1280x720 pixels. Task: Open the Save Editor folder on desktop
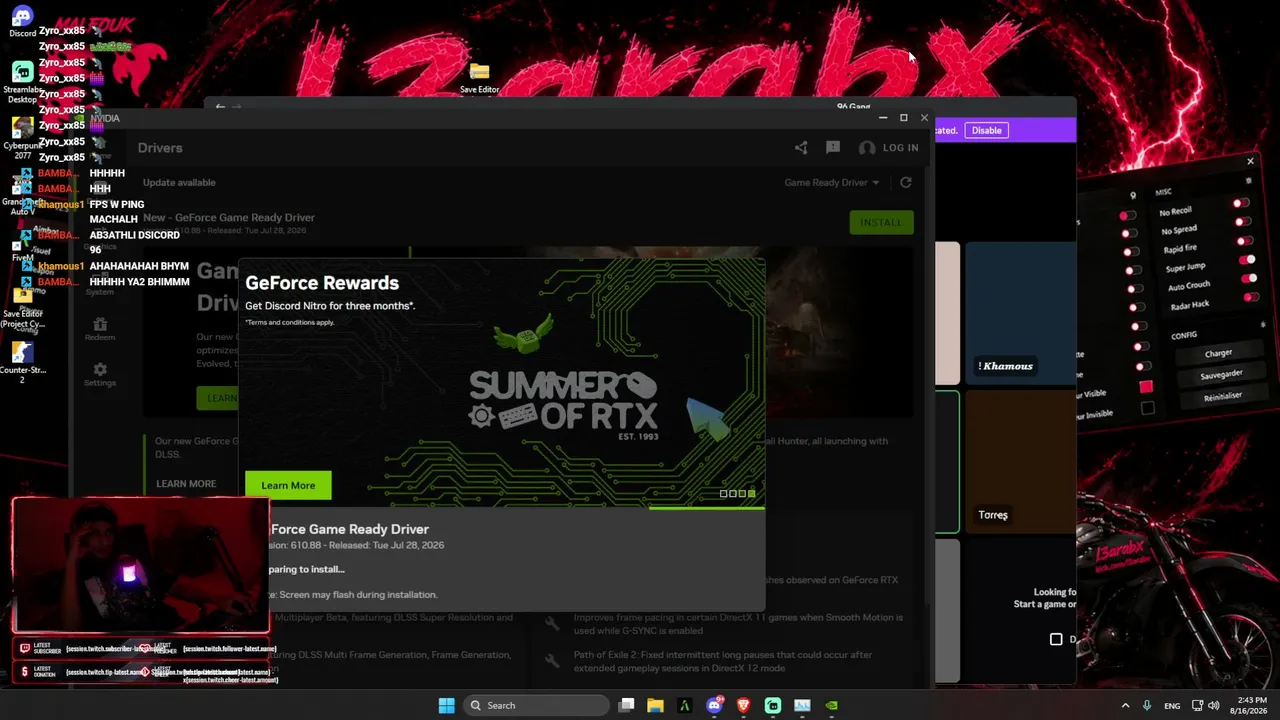(479, 77)
